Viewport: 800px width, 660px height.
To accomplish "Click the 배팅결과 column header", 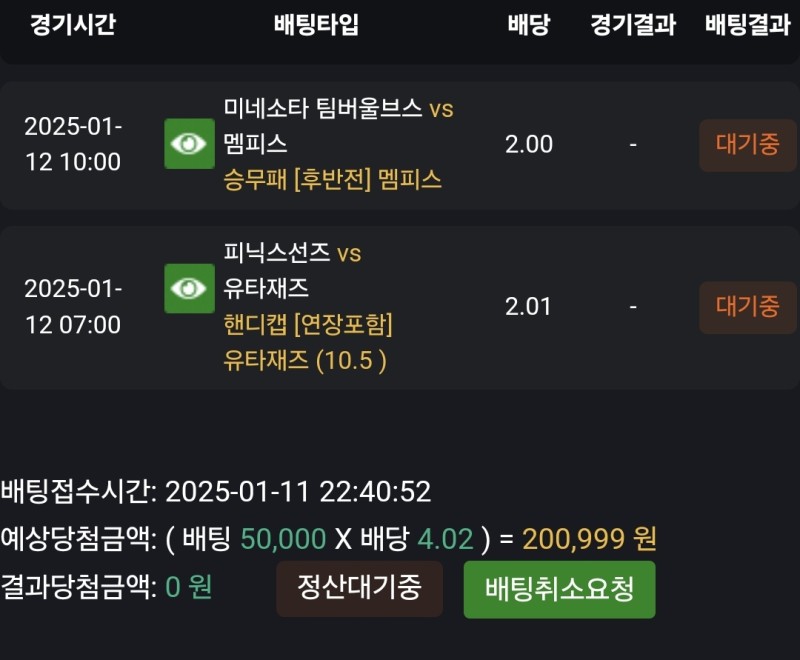I will (x=747, y=25).
